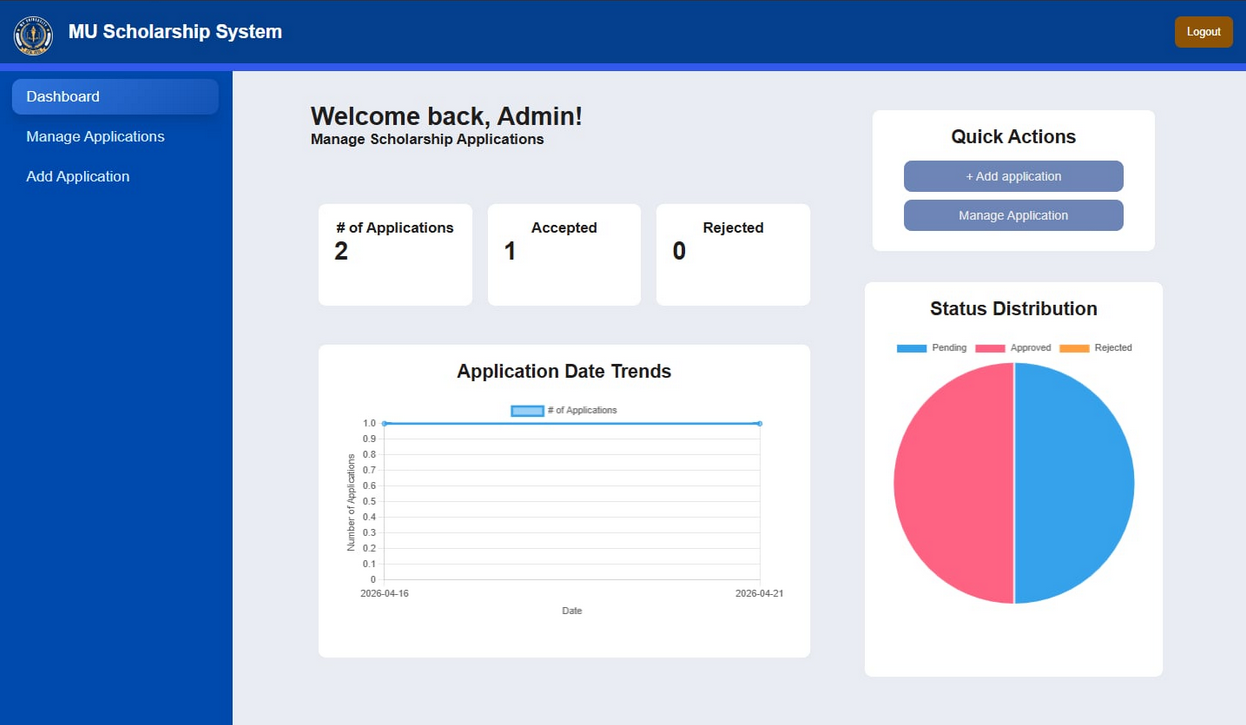Click the 2026-04-16 data point on trend line
This screenshot has width=1246, height=725.
pos(384,424)
